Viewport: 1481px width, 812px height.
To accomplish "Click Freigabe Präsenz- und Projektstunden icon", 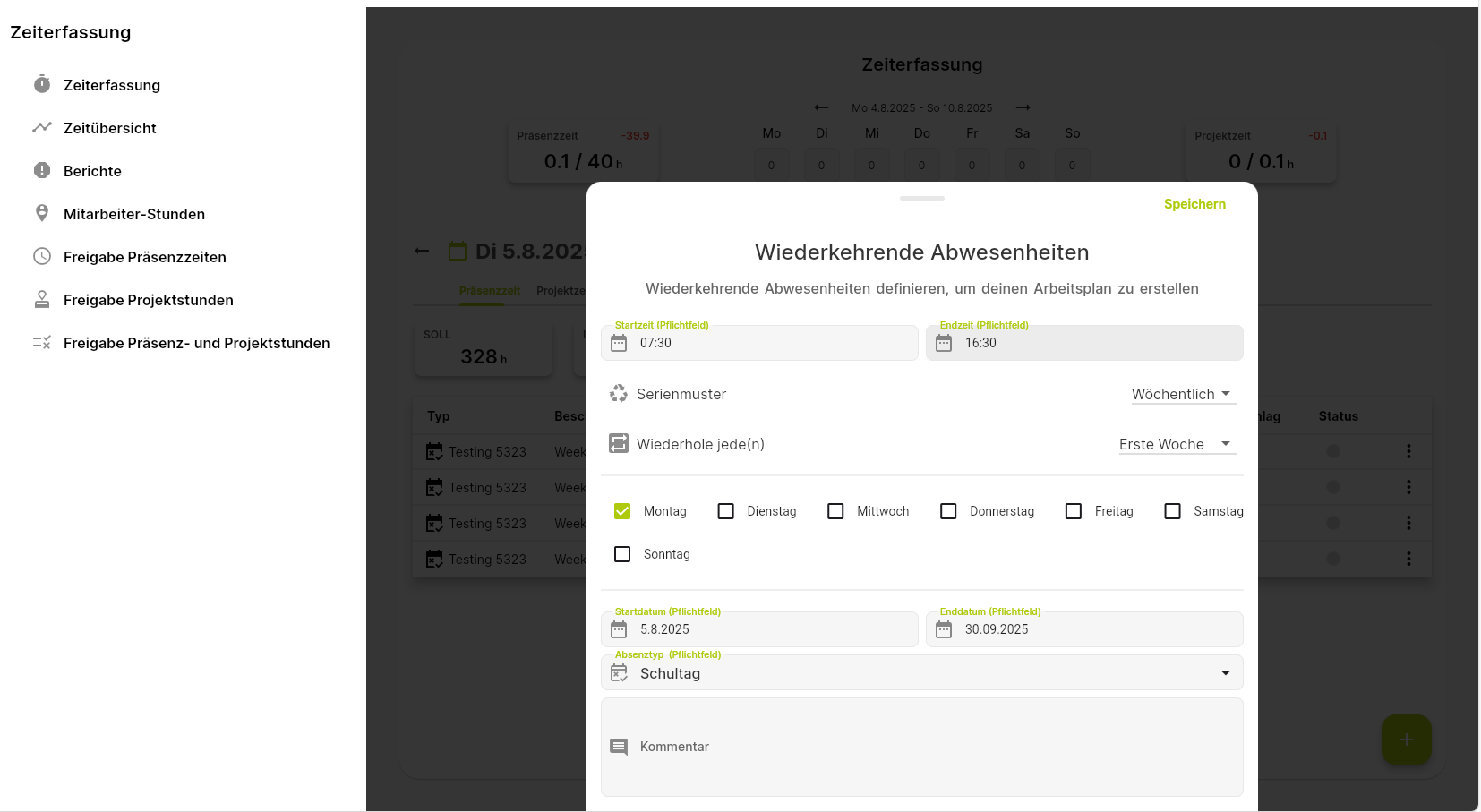I will 42,342.
